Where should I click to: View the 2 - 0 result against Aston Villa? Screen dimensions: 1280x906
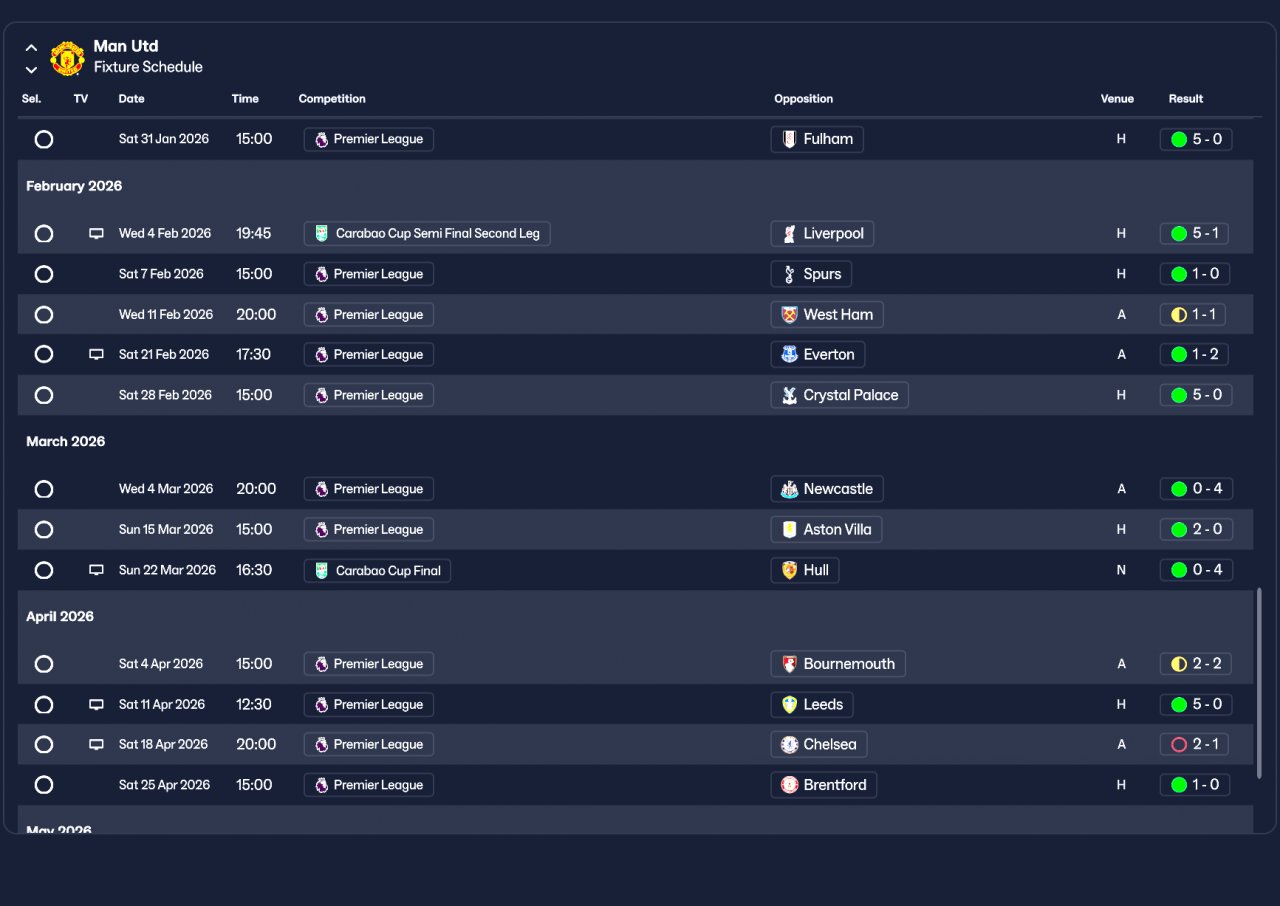[x=1196, y=529]
